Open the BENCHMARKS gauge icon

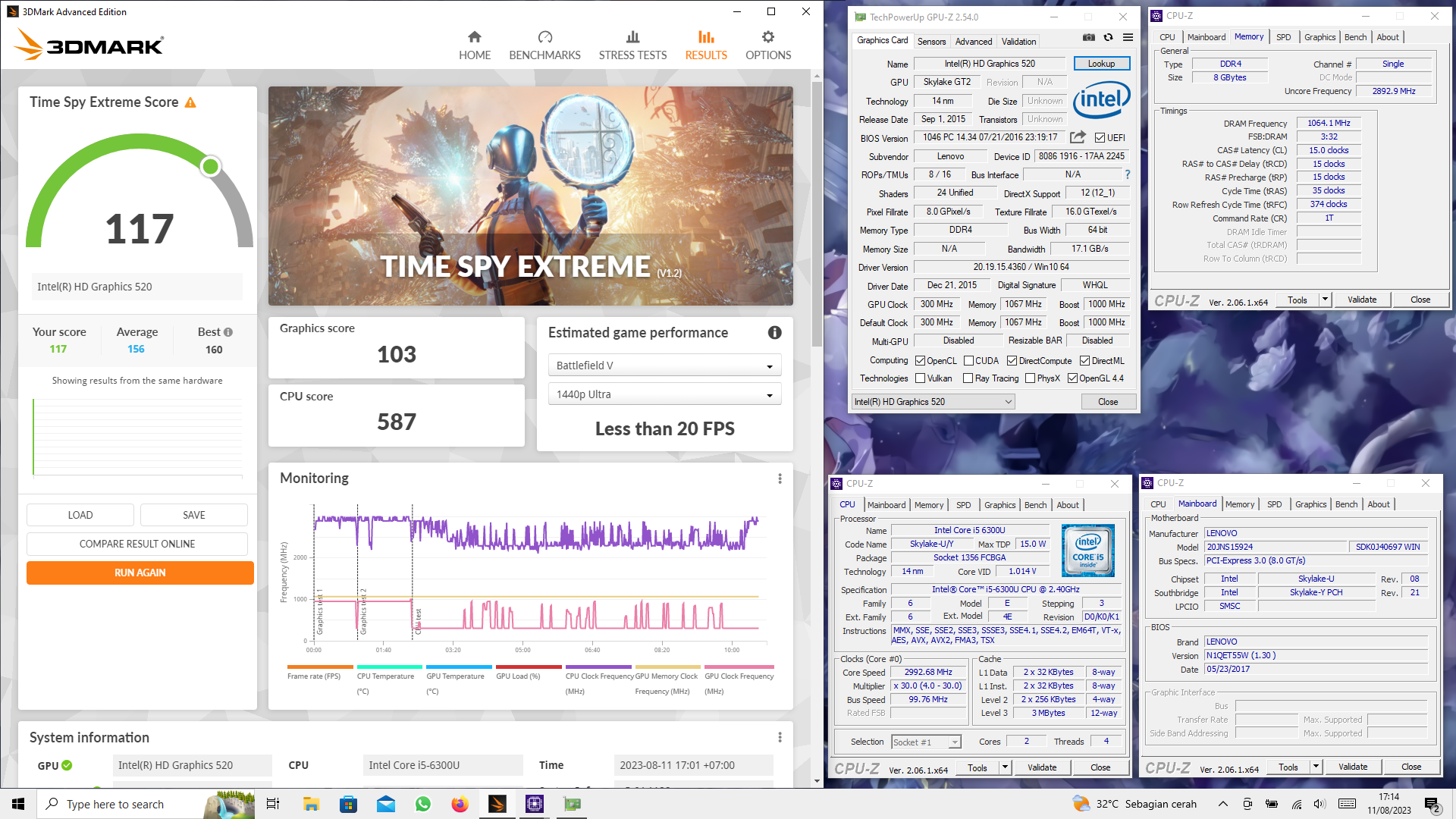pyautogui.click(x=544, y=37)
